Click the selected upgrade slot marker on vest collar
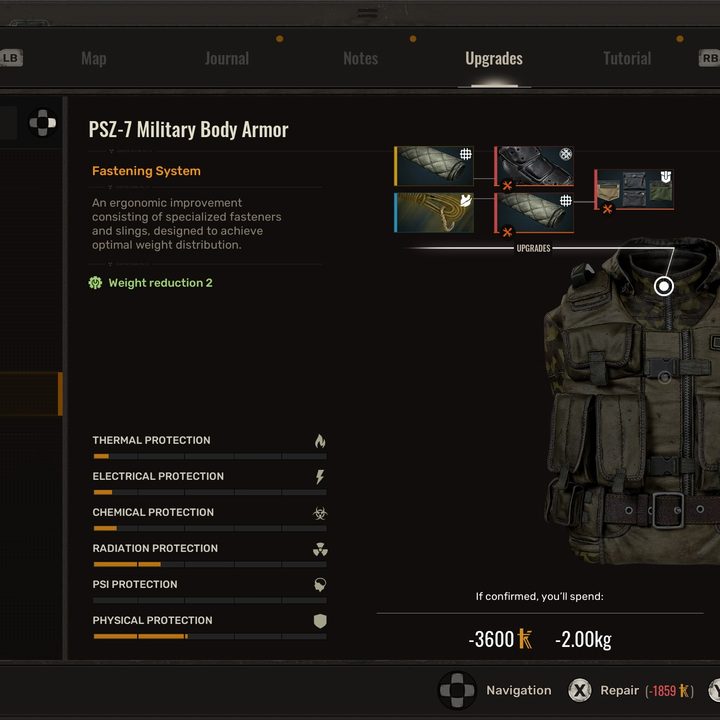 pyautogui.click(x=664, y=287)
